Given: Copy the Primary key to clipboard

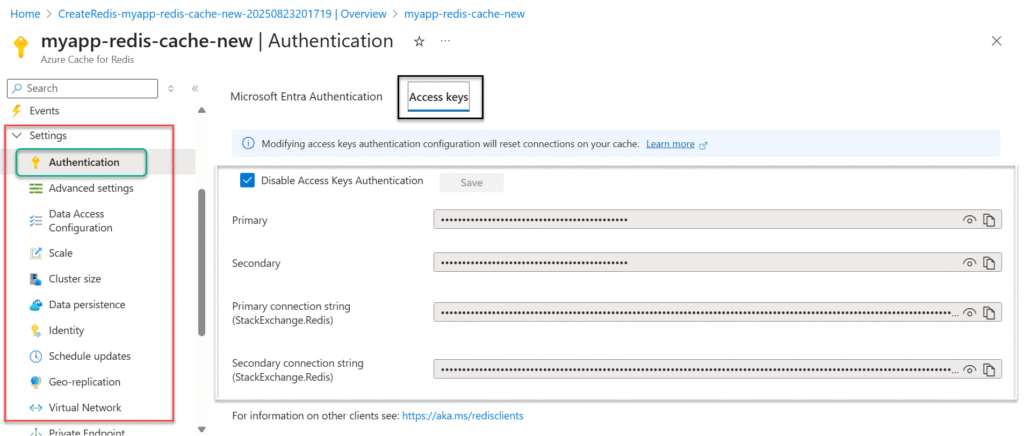Looking at the screenshot, I should point(989,220).
